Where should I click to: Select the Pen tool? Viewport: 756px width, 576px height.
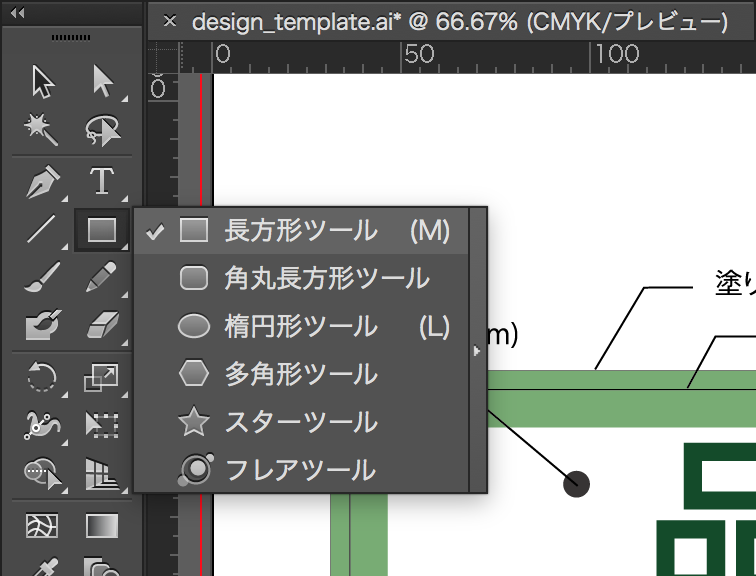42,182
